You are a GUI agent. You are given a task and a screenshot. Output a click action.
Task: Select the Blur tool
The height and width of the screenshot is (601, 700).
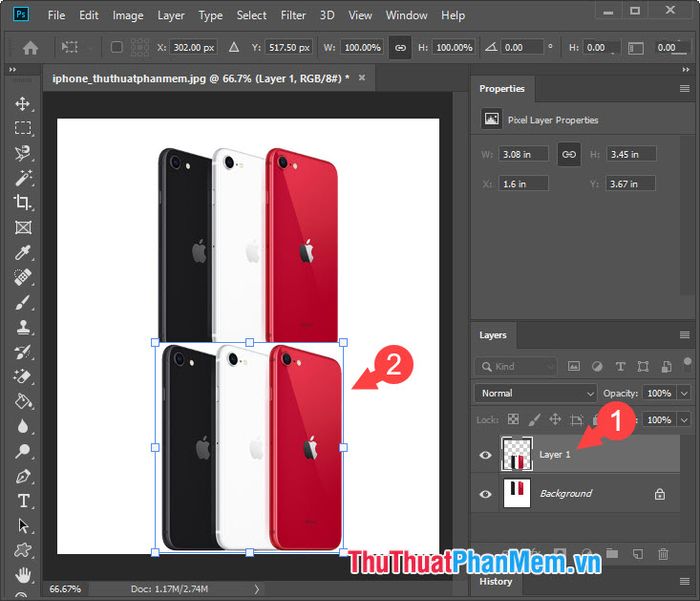(x=23, y=426)
